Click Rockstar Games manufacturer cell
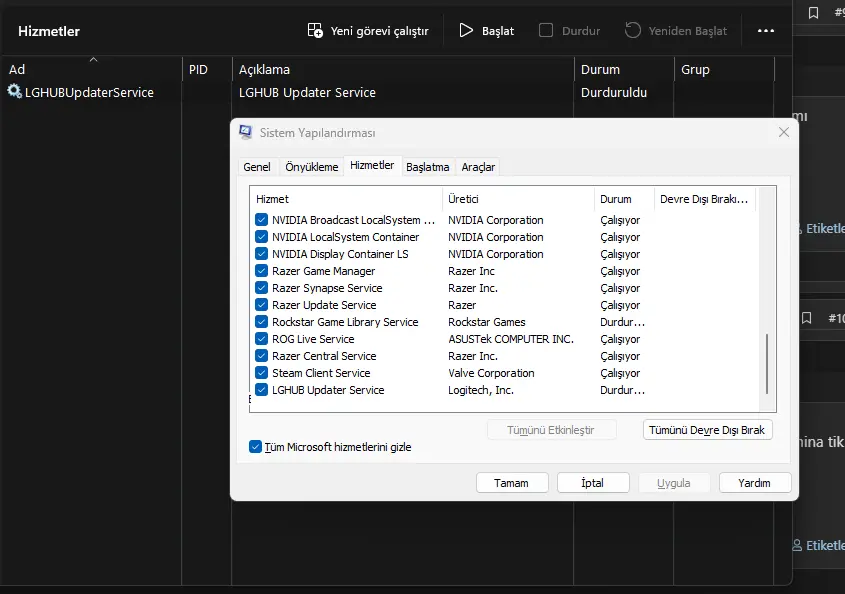Screen dimensions: 845x594 487,322
